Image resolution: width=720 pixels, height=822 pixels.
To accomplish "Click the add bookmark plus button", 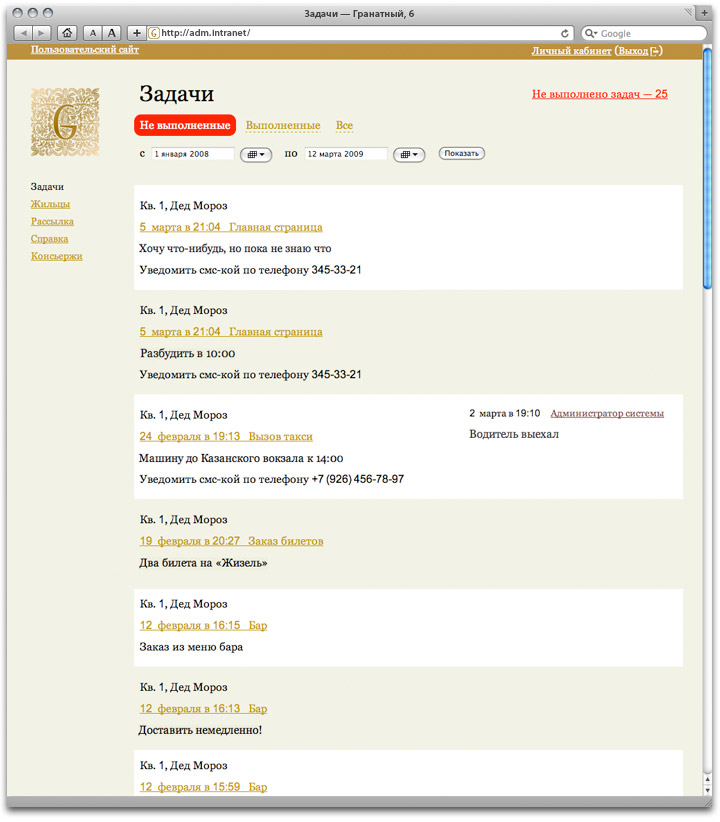I will [x=137, y=33].
